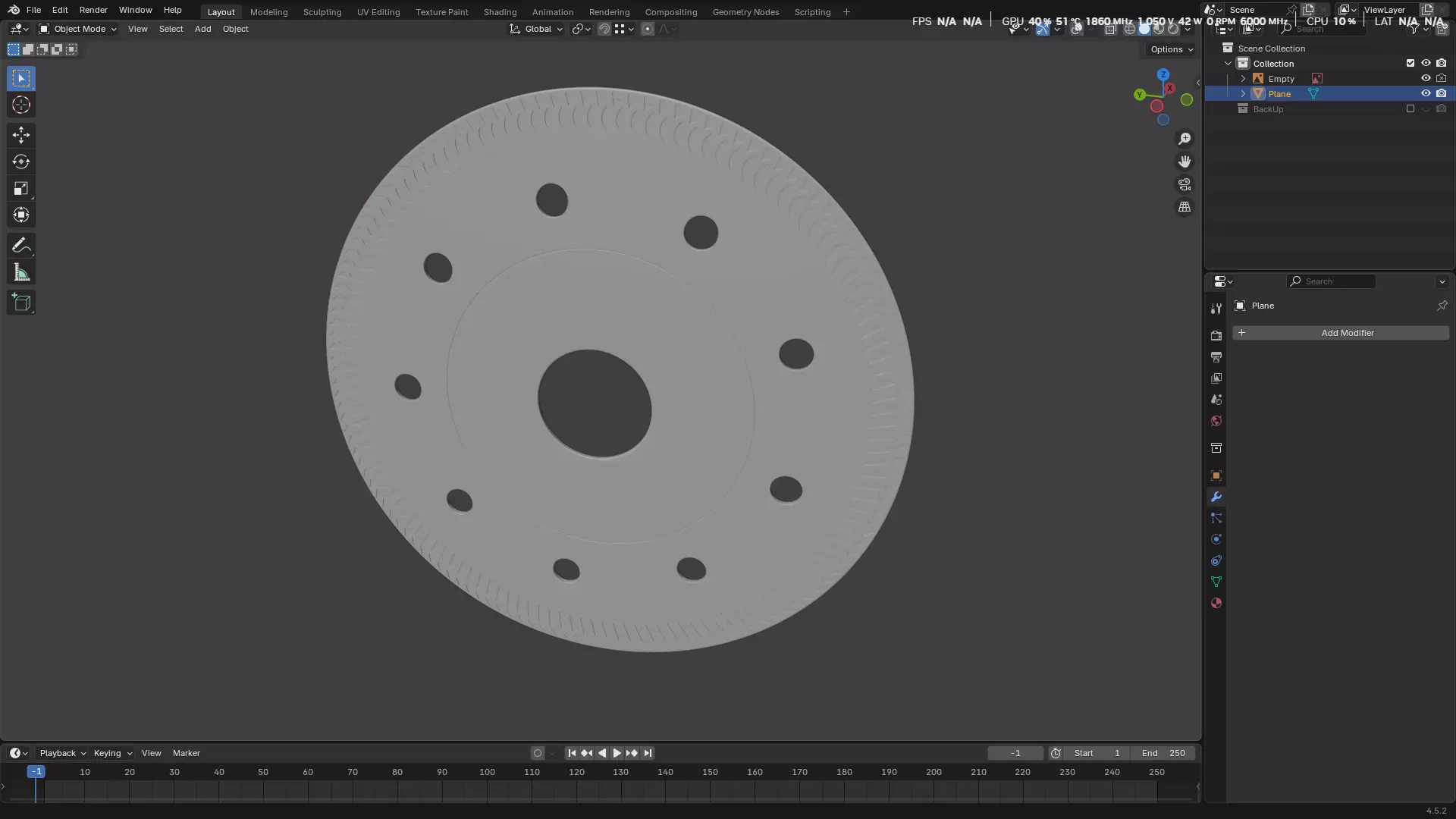Screen dimensions: 1456x819
Task: Toggle render camera icon for Collection
Action: pos(1442,63)
